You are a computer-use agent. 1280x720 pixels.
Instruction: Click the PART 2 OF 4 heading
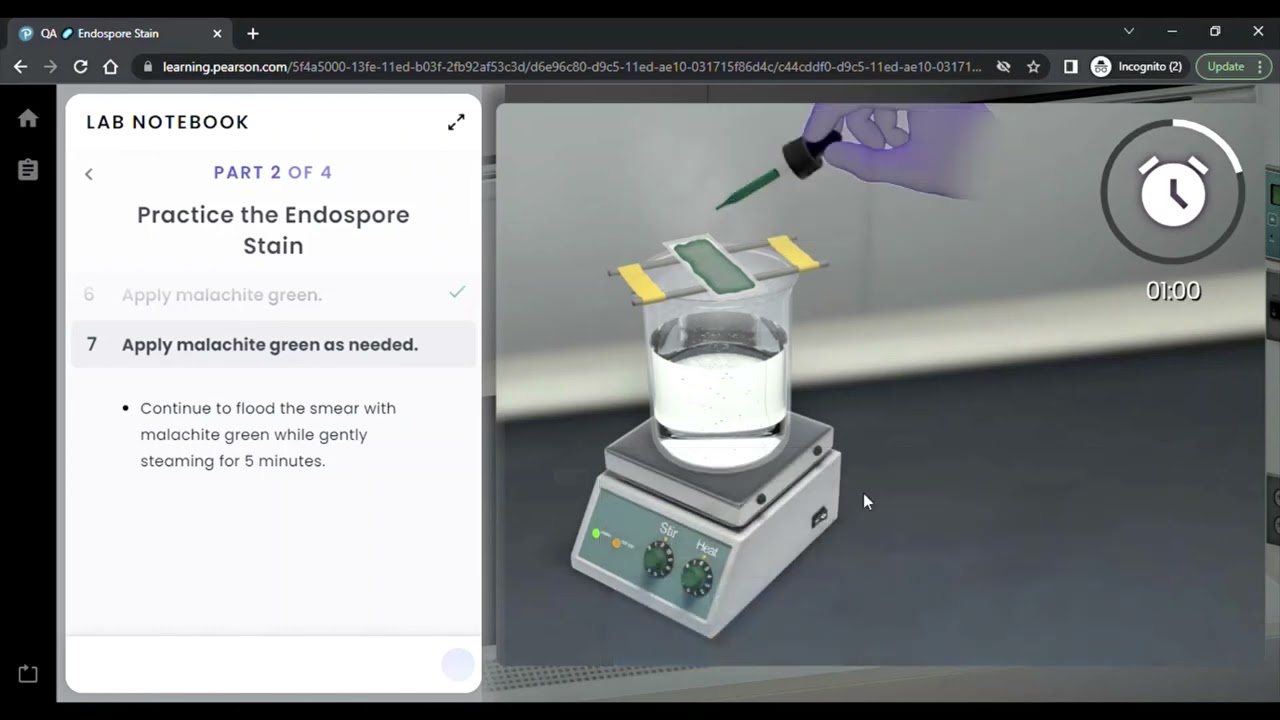273,172
